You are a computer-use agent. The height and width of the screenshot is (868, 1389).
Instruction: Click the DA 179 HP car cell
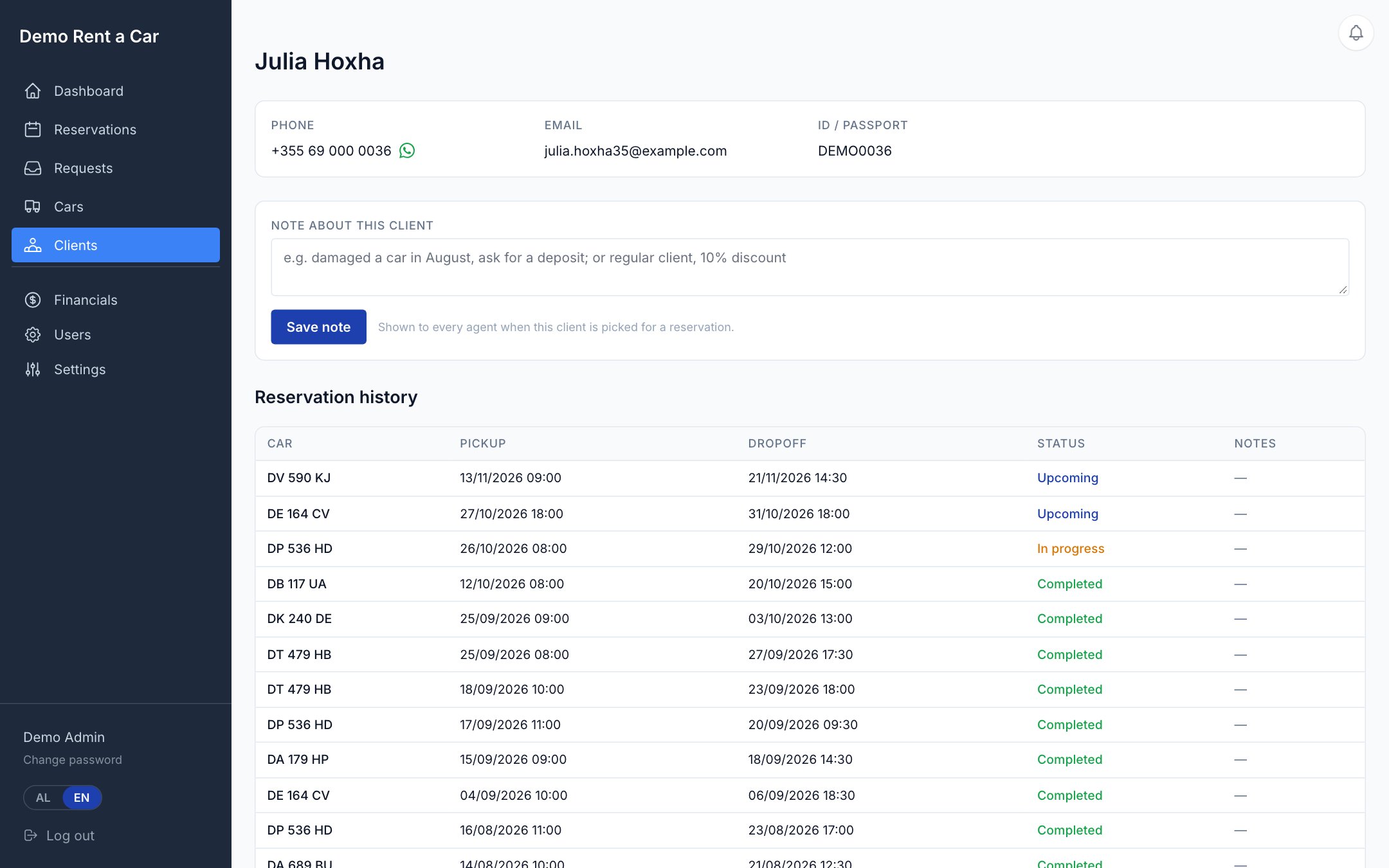click(298, 759)
